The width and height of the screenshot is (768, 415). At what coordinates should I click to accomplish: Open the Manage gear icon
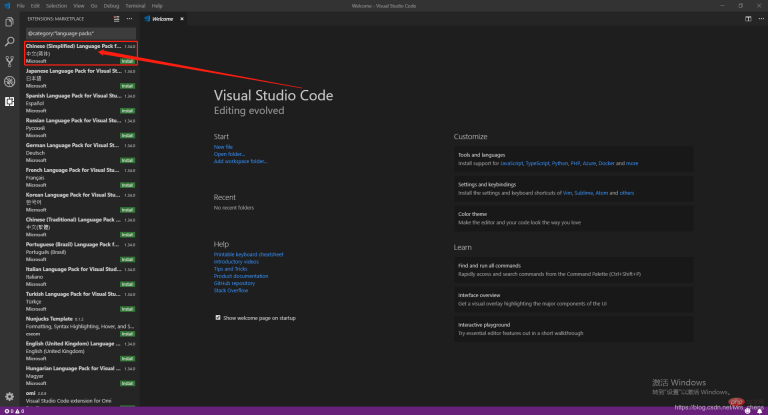[x=9, y=396]
